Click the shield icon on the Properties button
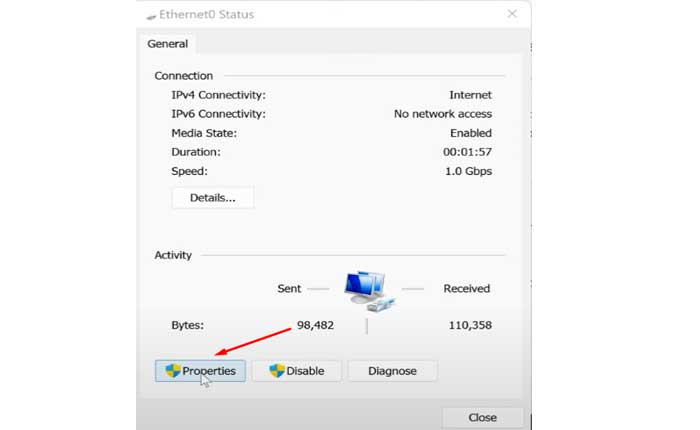Image resolution: width=700 pixels, height=430 pixels. click(173, 371)
